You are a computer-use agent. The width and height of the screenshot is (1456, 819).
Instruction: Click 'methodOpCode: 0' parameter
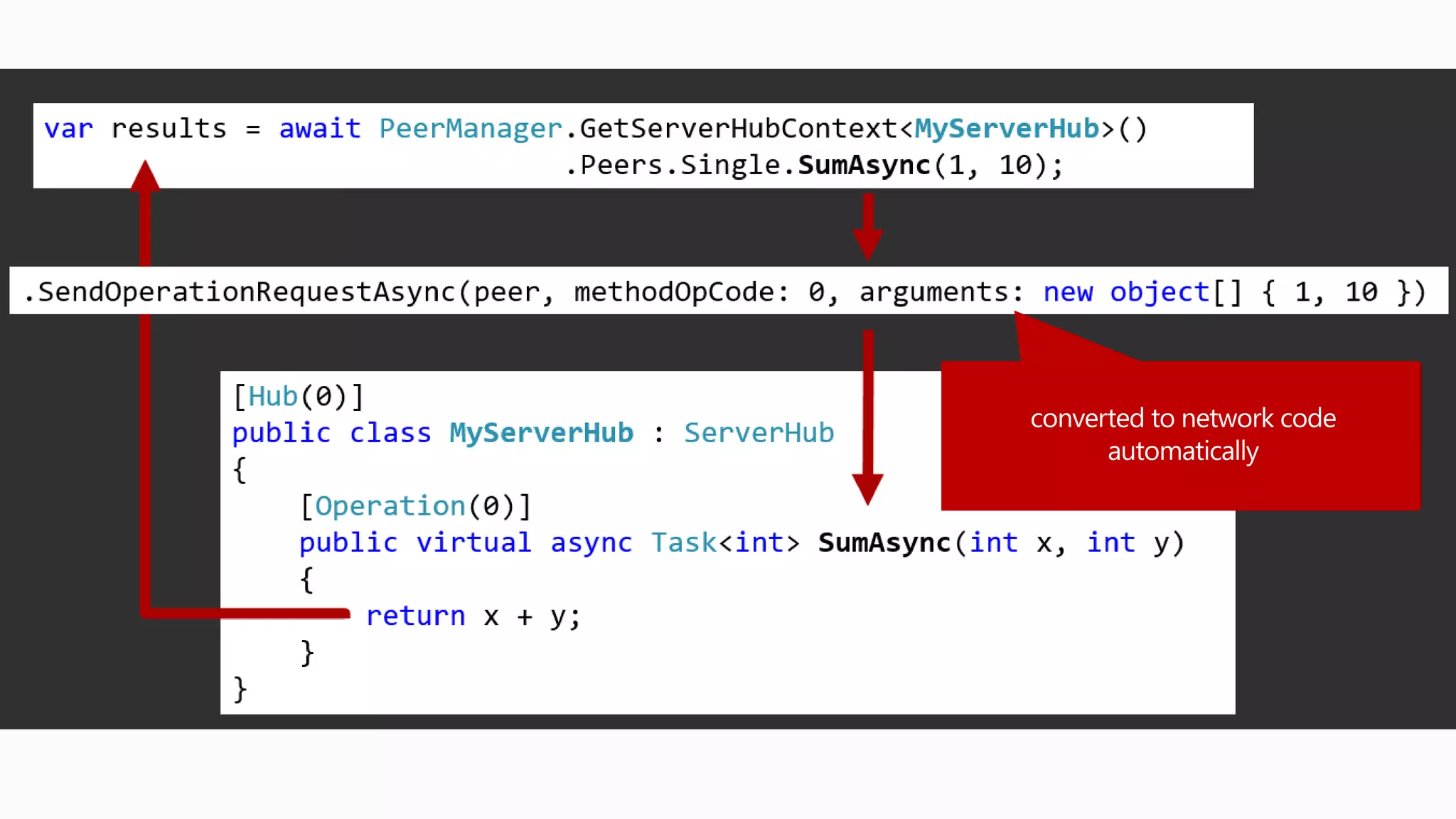[x=698, y=291]
